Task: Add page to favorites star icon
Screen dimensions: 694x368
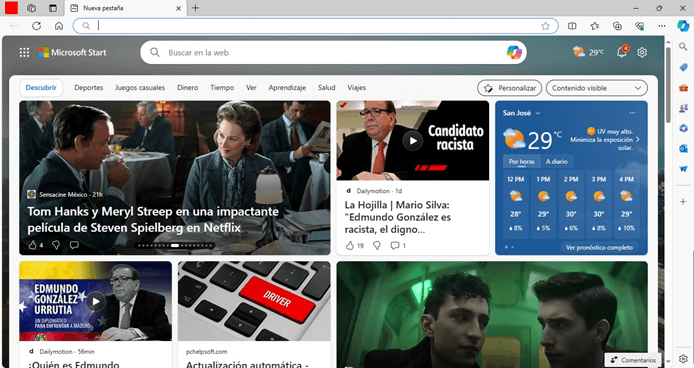Action: [545, 26]
